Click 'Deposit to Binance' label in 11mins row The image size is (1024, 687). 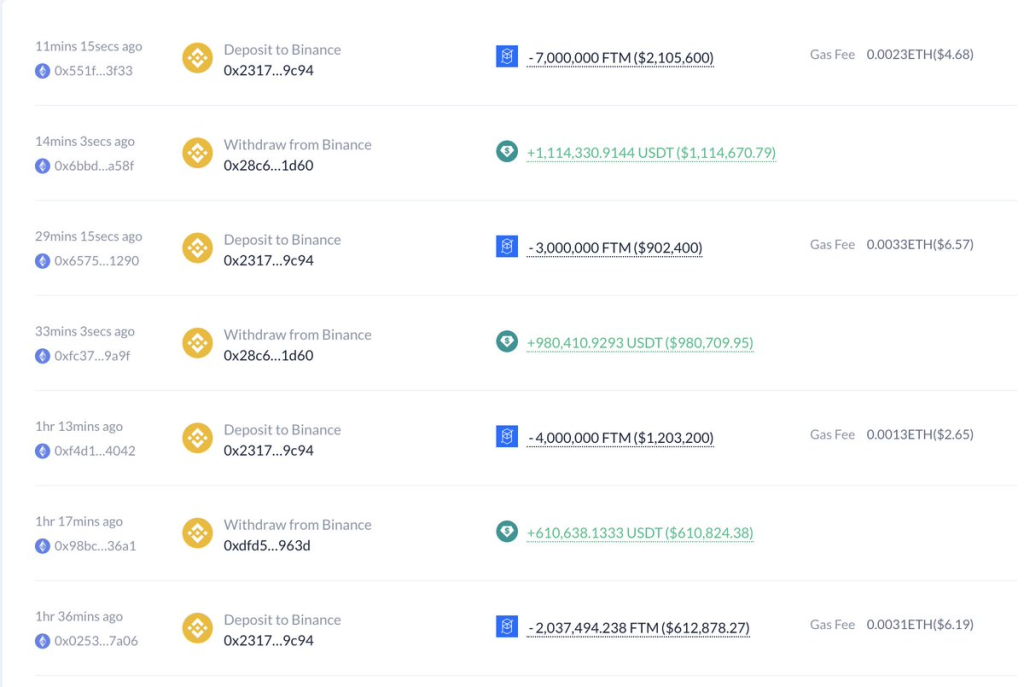tap(282, 50)
